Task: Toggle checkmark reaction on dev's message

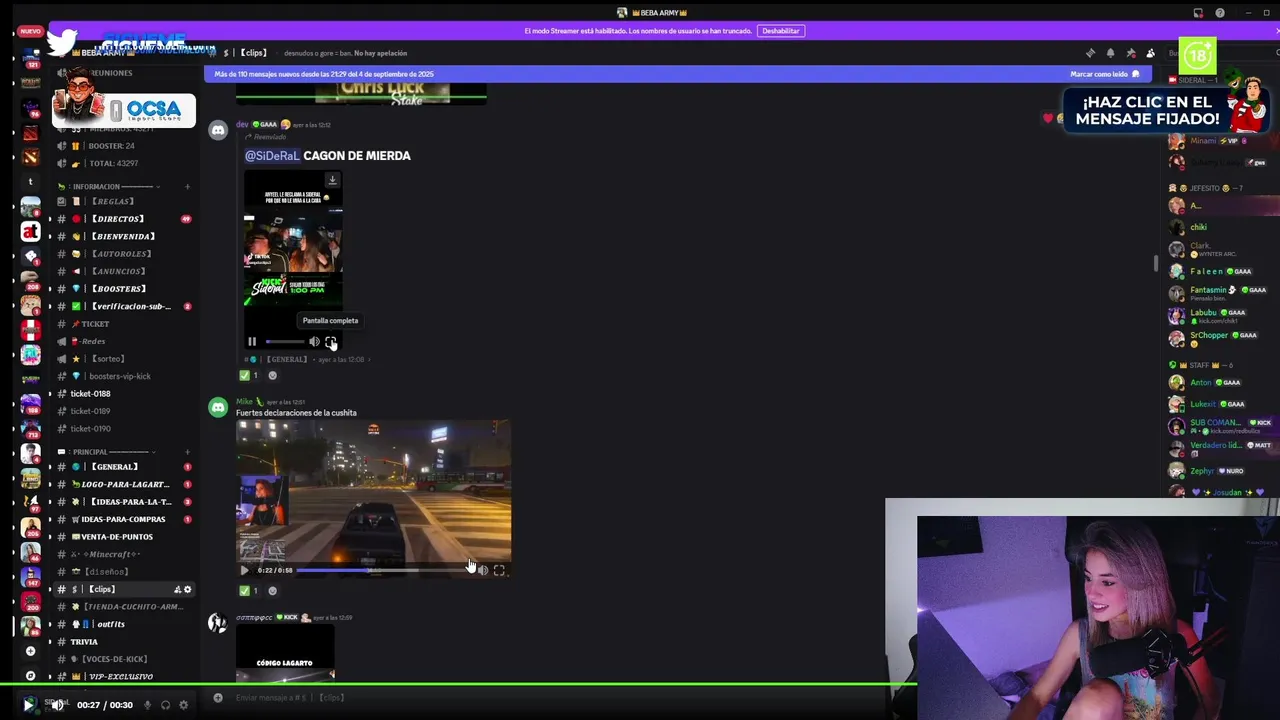Action: [x=248, y=376]
